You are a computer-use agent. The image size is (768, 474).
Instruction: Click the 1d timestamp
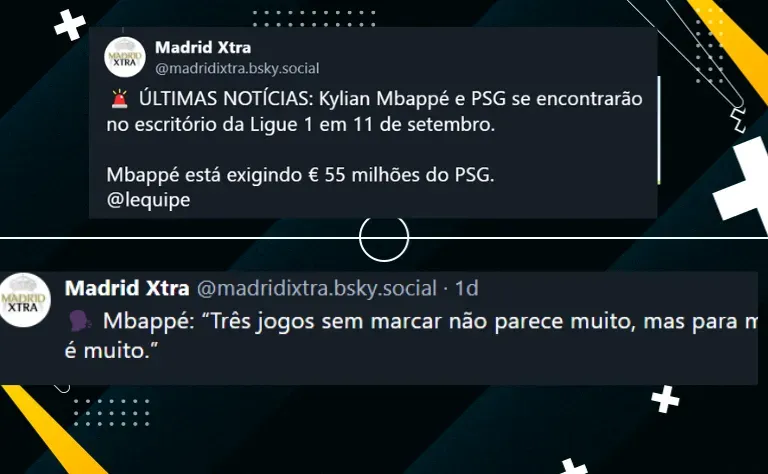pyautogui.click(x=467, y=288)
